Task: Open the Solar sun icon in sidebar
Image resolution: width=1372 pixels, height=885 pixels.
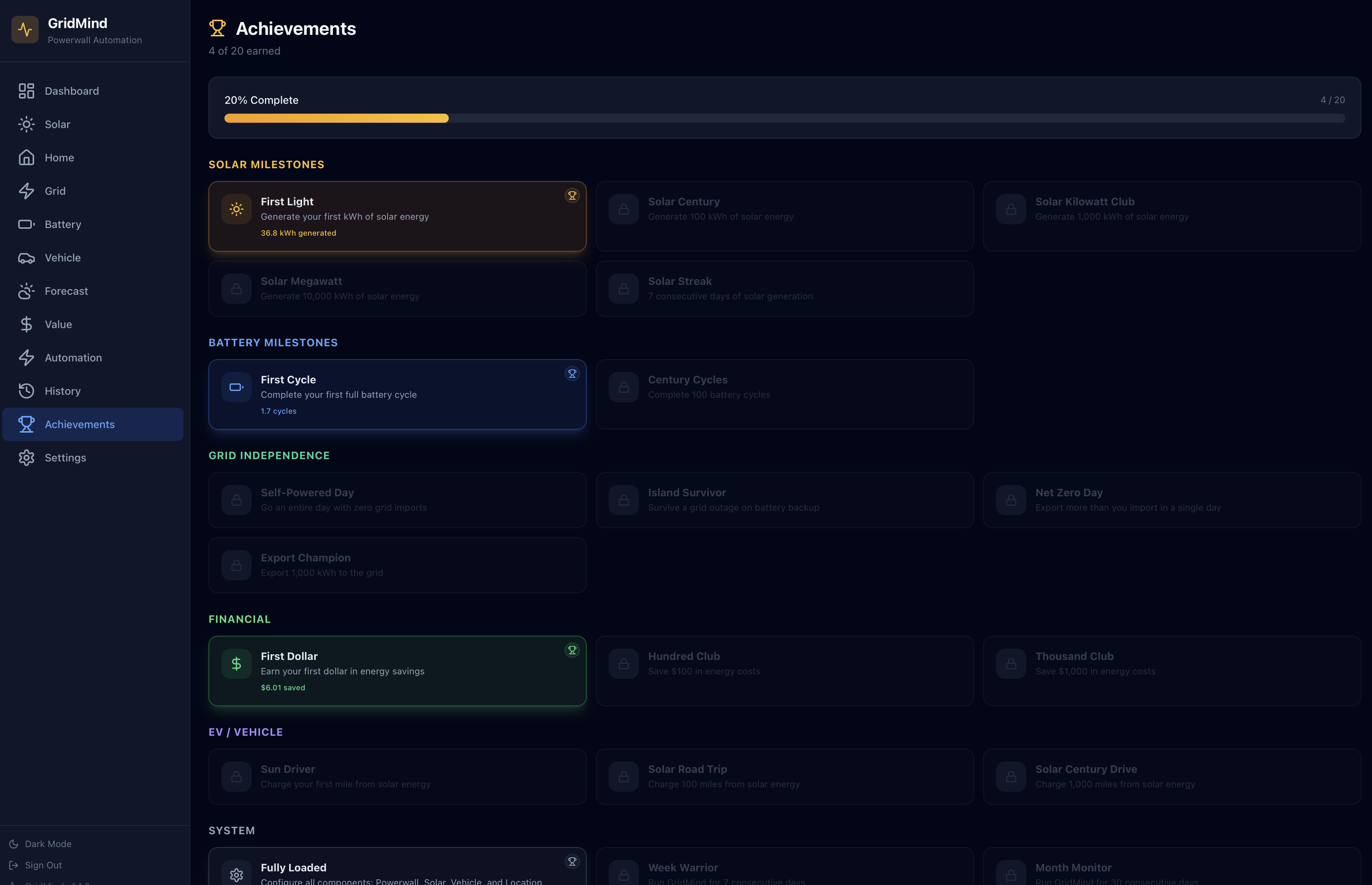Action: point(27,124)
